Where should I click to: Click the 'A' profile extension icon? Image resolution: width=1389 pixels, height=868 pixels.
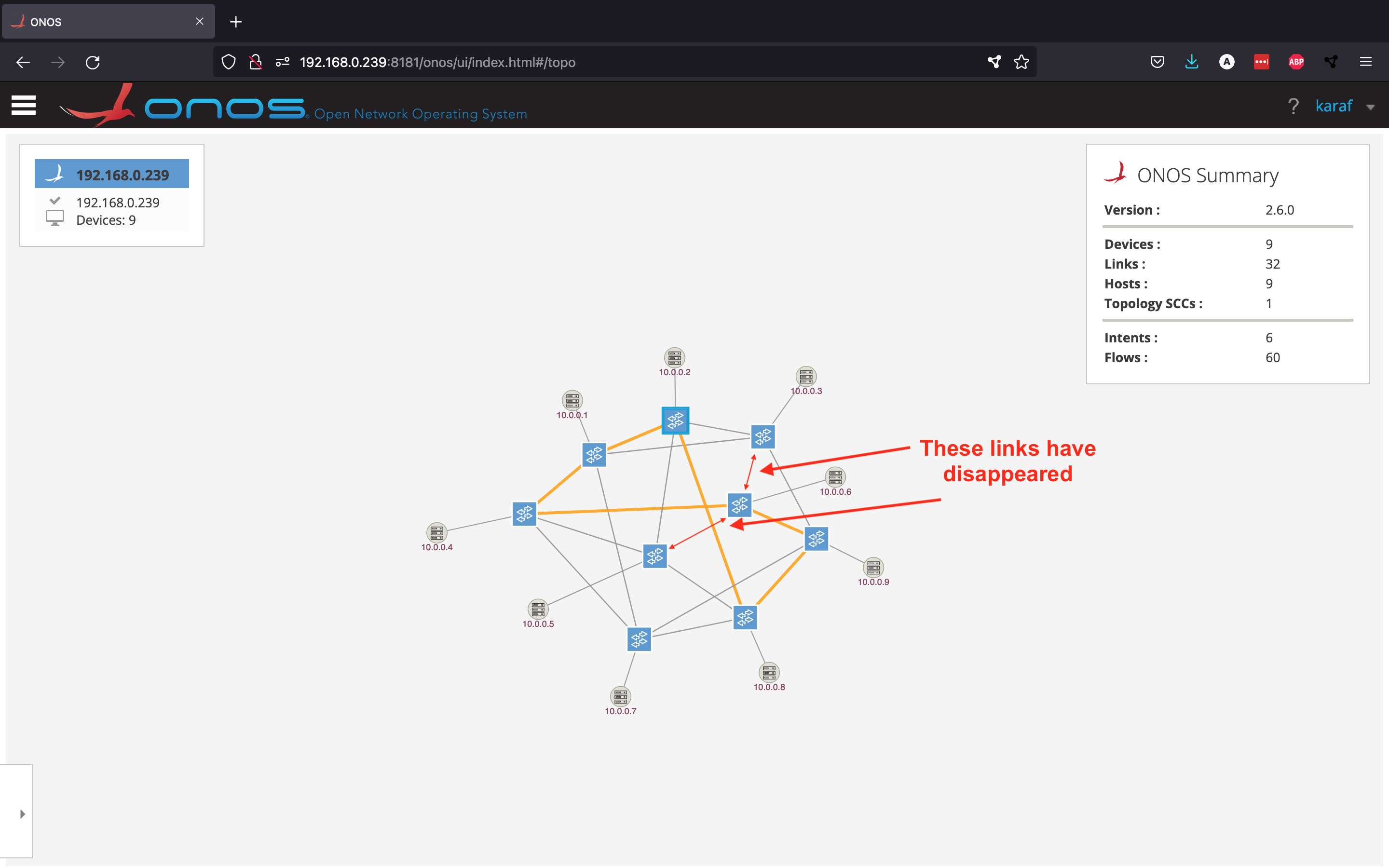1226,62
